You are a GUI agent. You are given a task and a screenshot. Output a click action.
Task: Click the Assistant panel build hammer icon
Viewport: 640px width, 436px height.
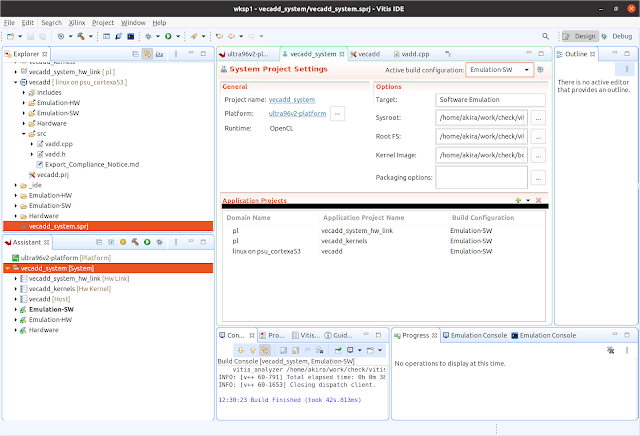point(135,242)
